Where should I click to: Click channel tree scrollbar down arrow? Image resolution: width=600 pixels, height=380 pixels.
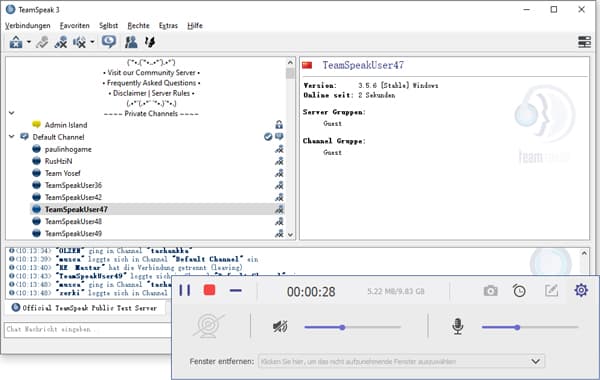click(x=290, y=235)
